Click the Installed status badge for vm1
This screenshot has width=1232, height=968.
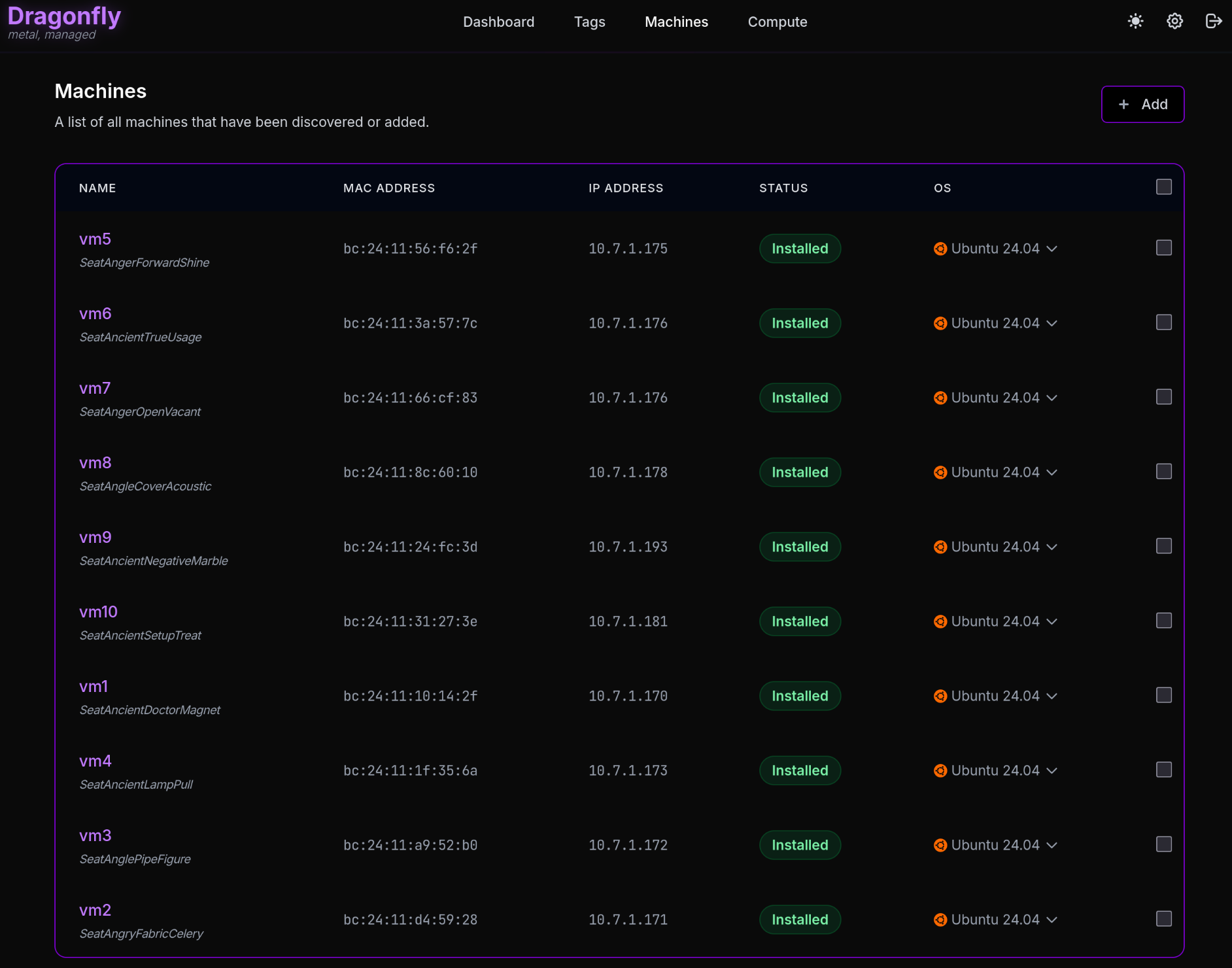point(799,696)
